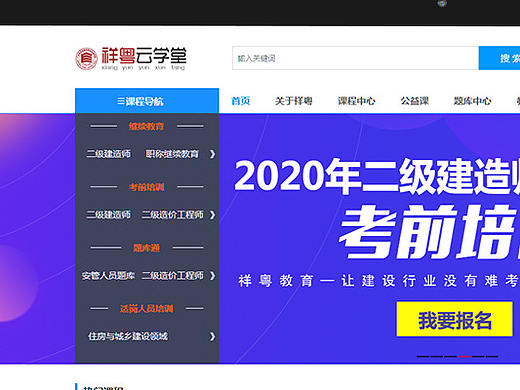
Task: Click the 述岗人员培训 category heading
Action: tap(146, 309)
